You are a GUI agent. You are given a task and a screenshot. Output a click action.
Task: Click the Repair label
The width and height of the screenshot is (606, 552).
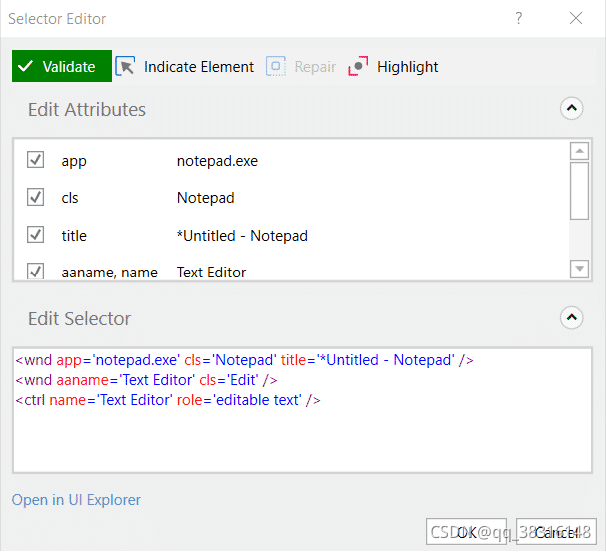pyautogui.click(x=315, y=67)
